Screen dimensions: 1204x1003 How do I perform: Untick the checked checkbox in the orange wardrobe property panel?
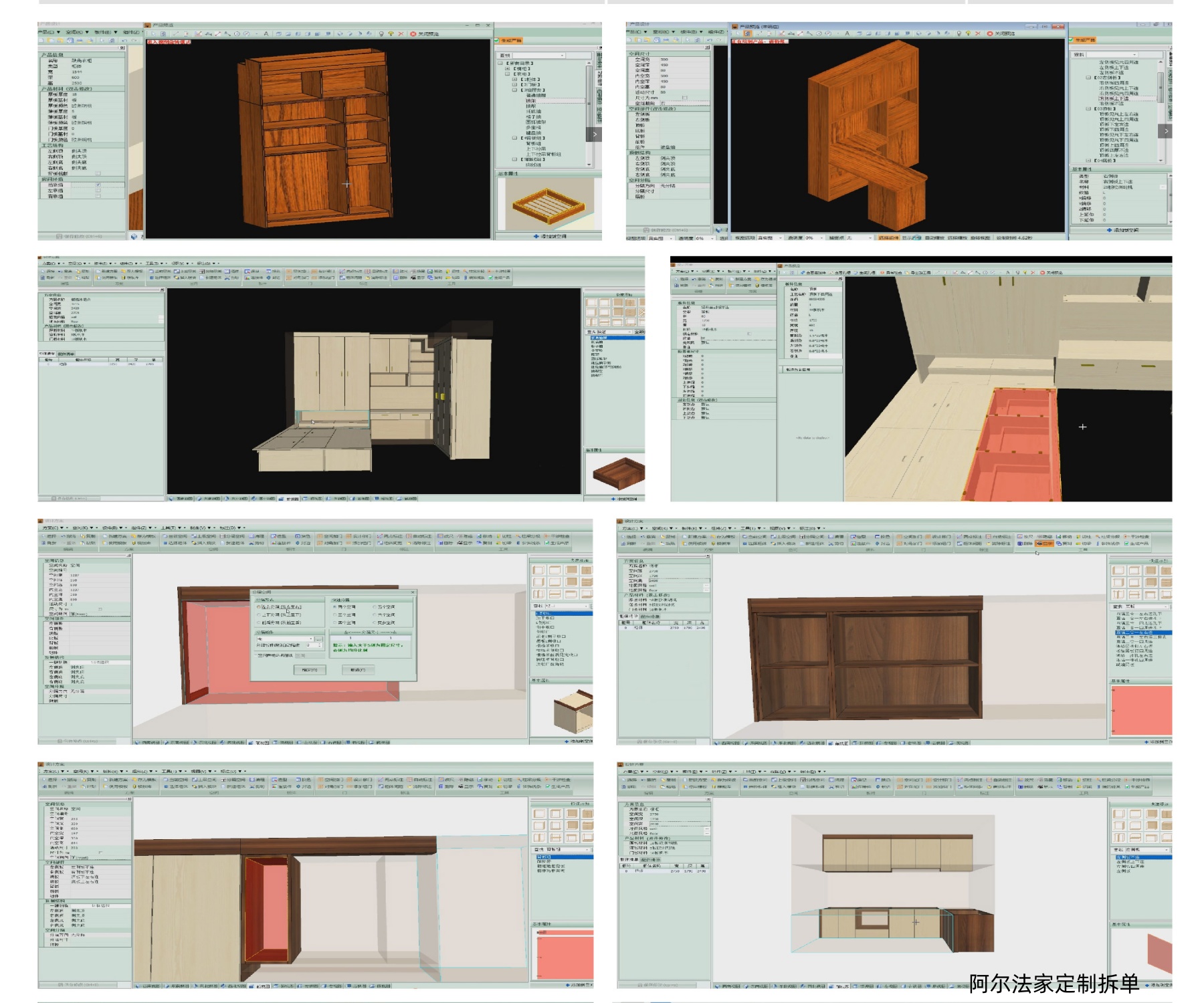click(98, 185)
